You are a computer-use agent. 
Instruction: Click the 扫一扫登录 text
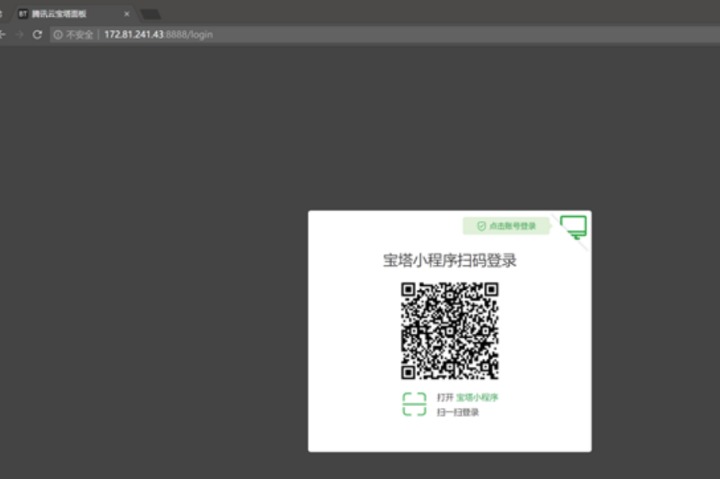coord(458,412)
